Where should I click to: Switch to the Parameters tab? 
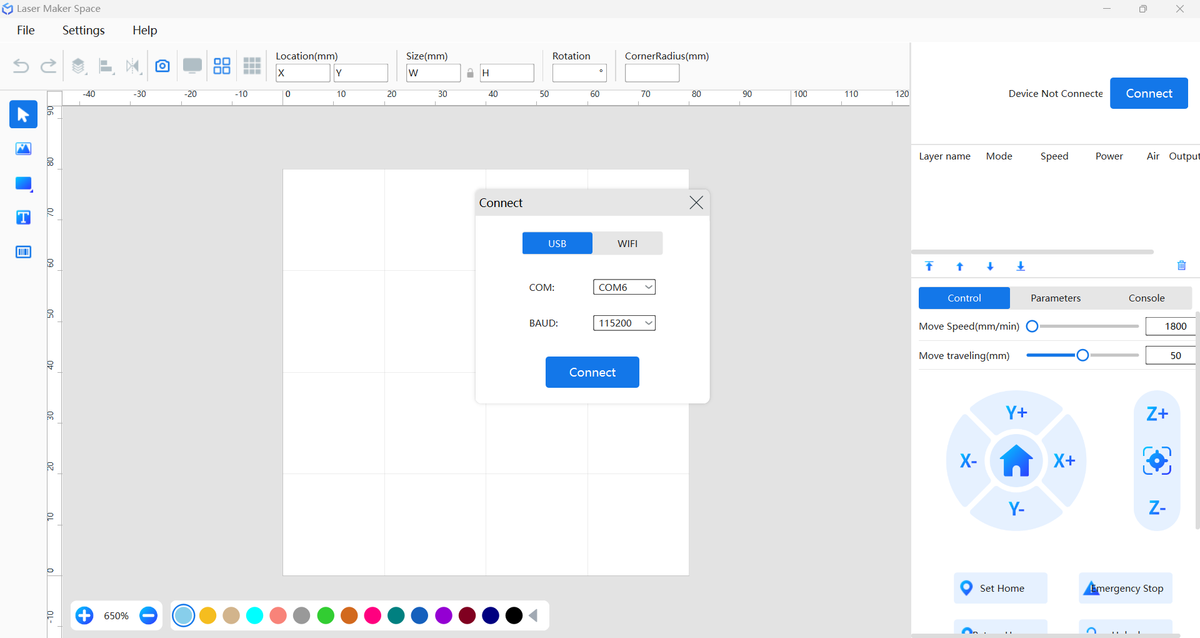[x=1056, y=298]
